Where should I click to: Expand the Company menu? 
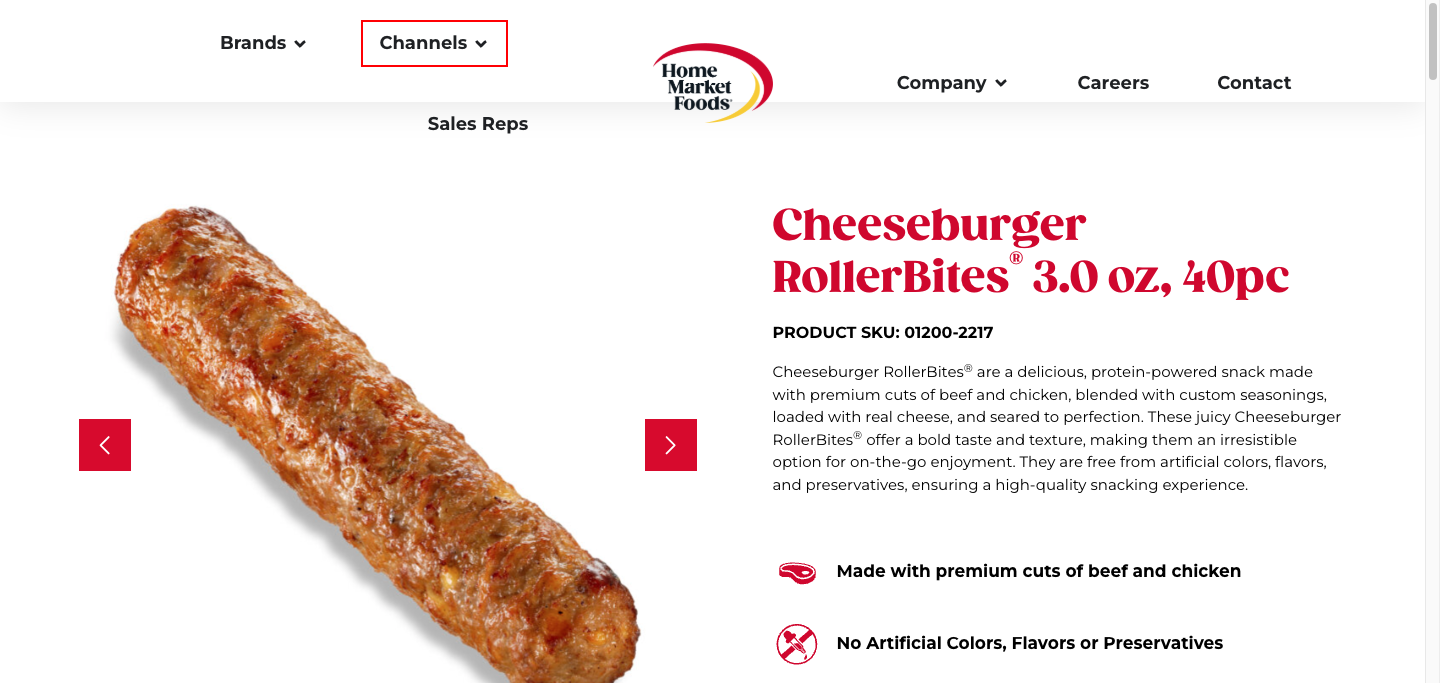tap(951, 83)
